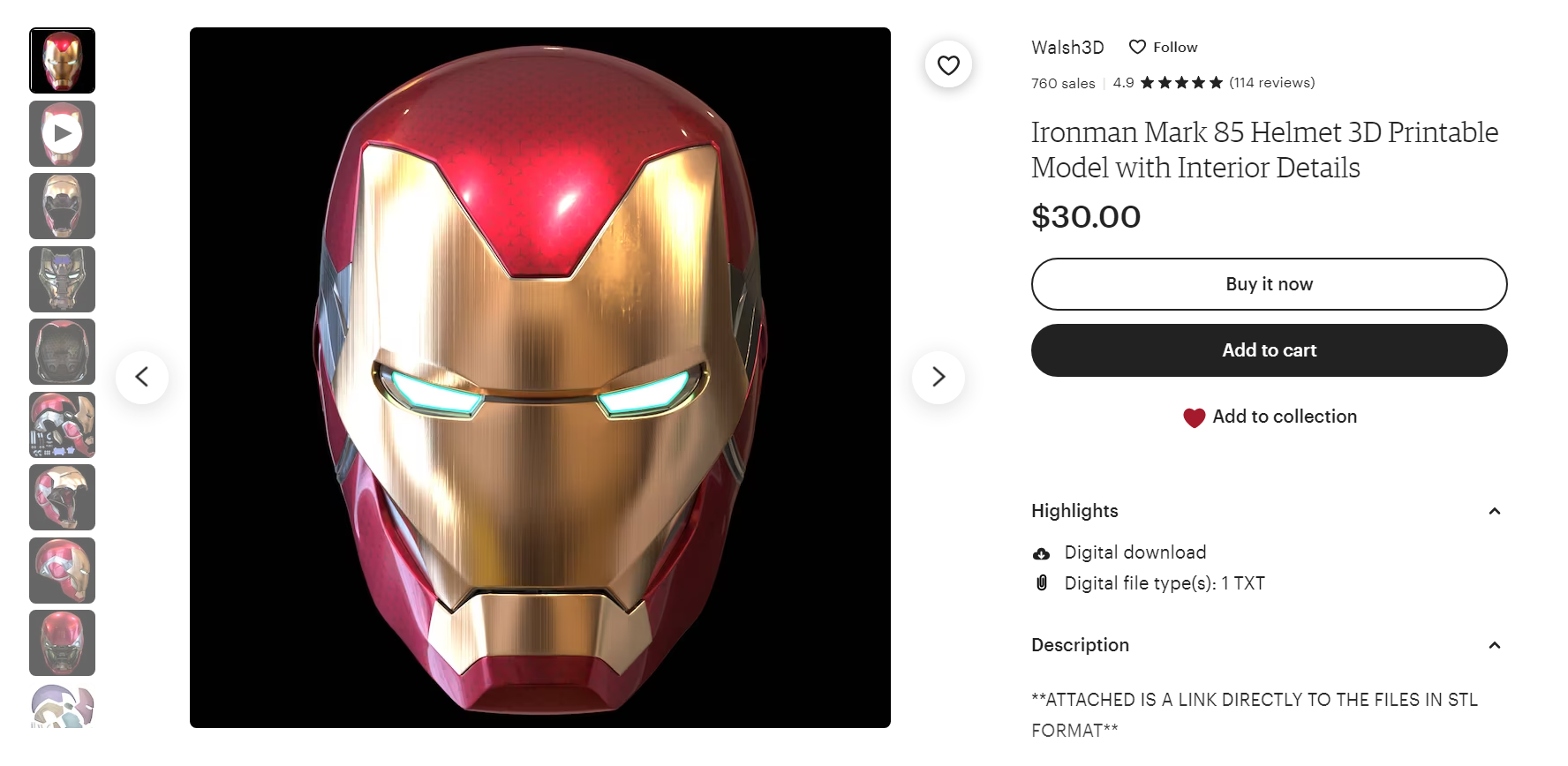The height and width of the screenshot is (766, 1568).
Task: Select the open faceplate helmet thumbnail
Action: click(x=62, y=207)
